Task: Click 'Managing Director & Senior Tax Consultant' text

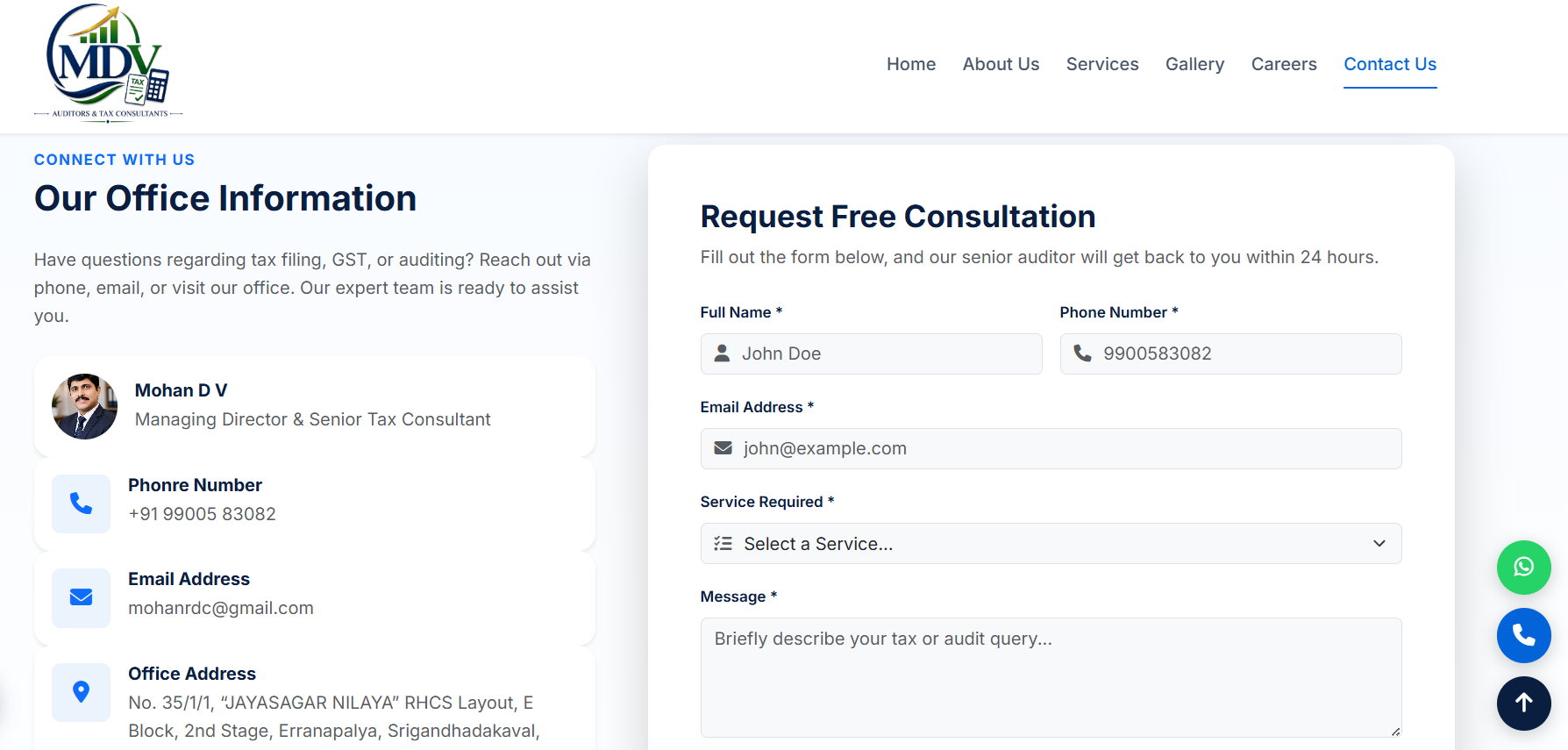Action: click(313, 419)
